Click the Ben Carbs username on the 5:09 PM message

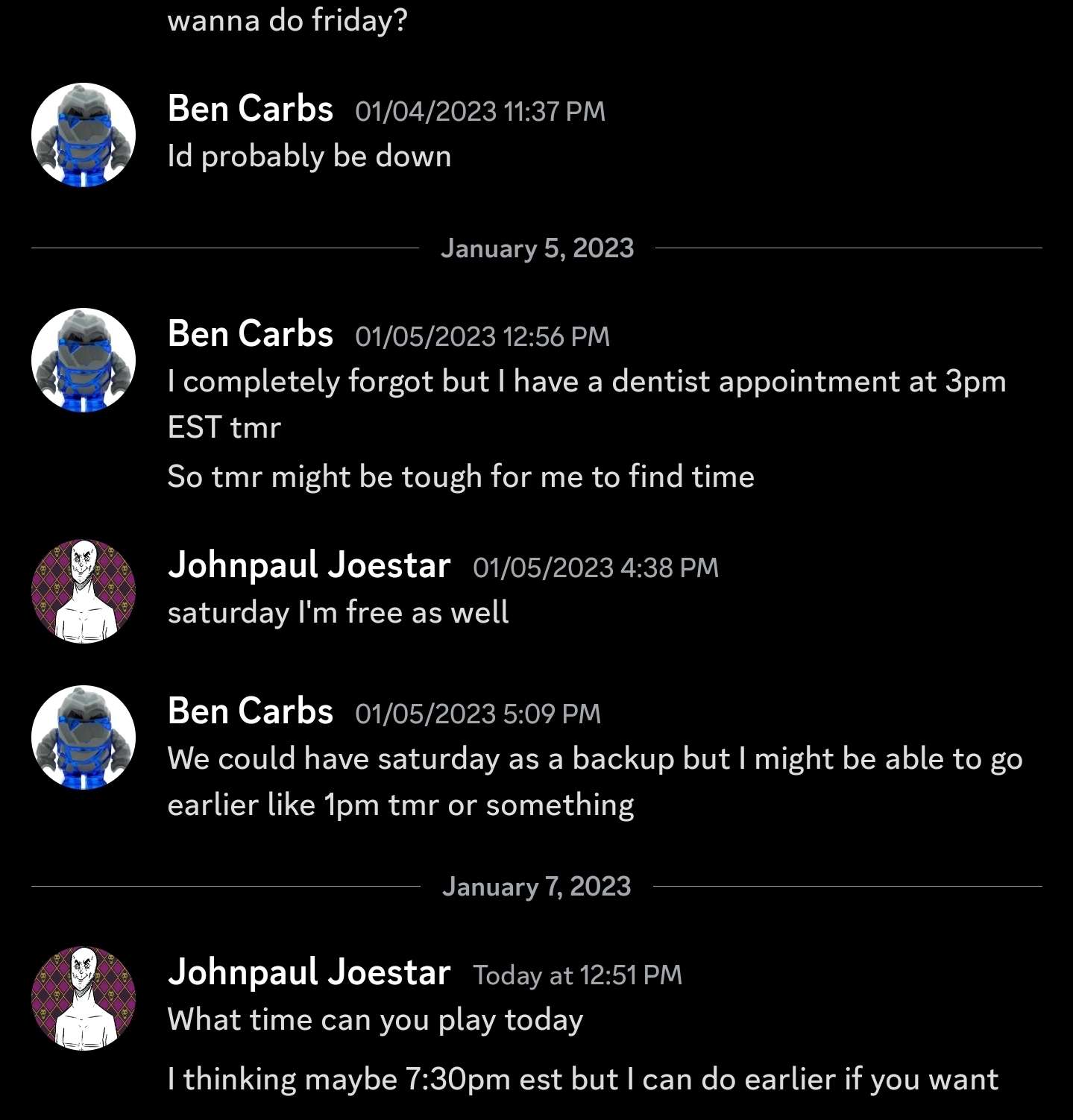pyautogui.click(x=251, y=711)
